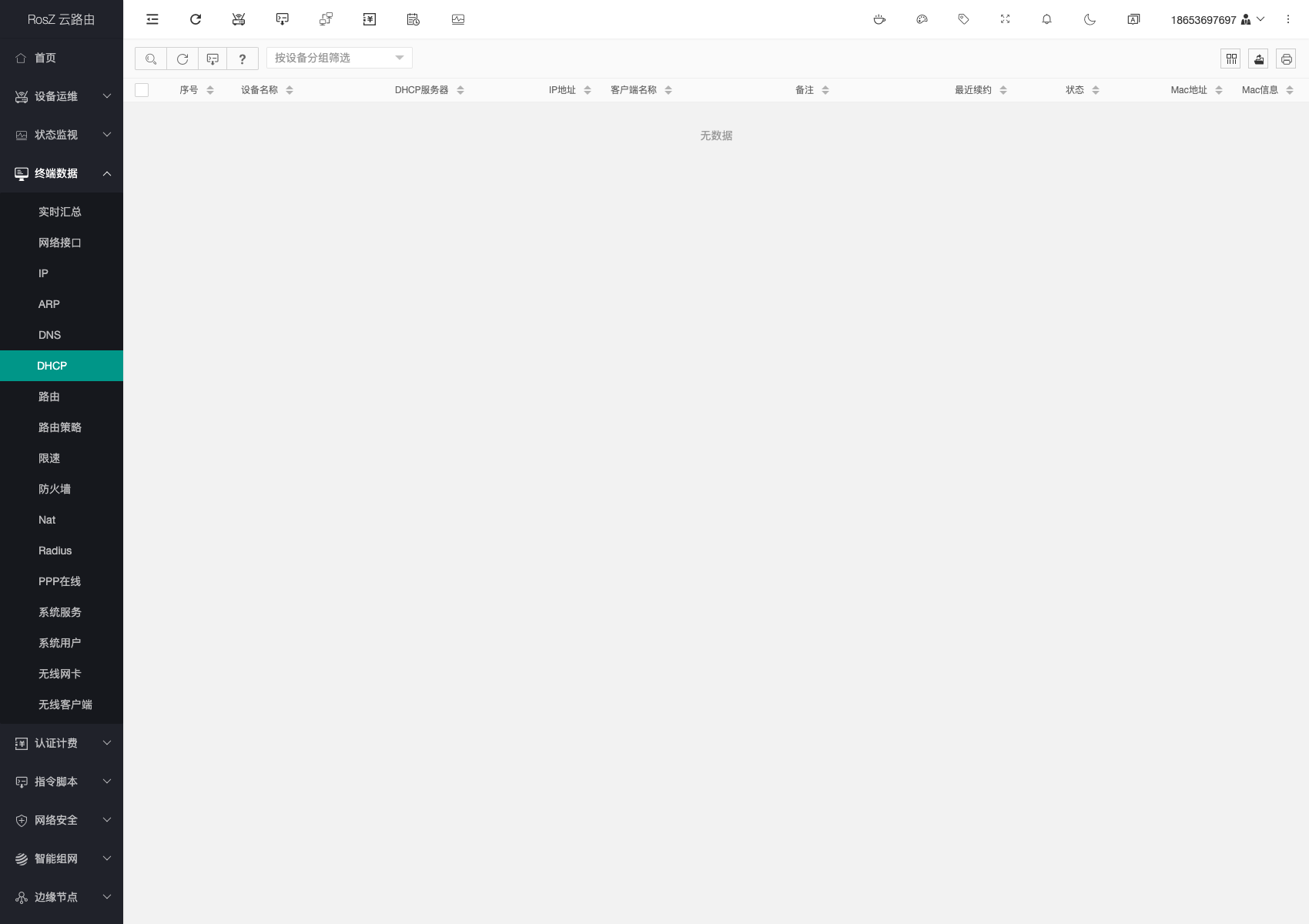Select ARP in the sidebar menu
1309x924 pixels.
[49, 304]
